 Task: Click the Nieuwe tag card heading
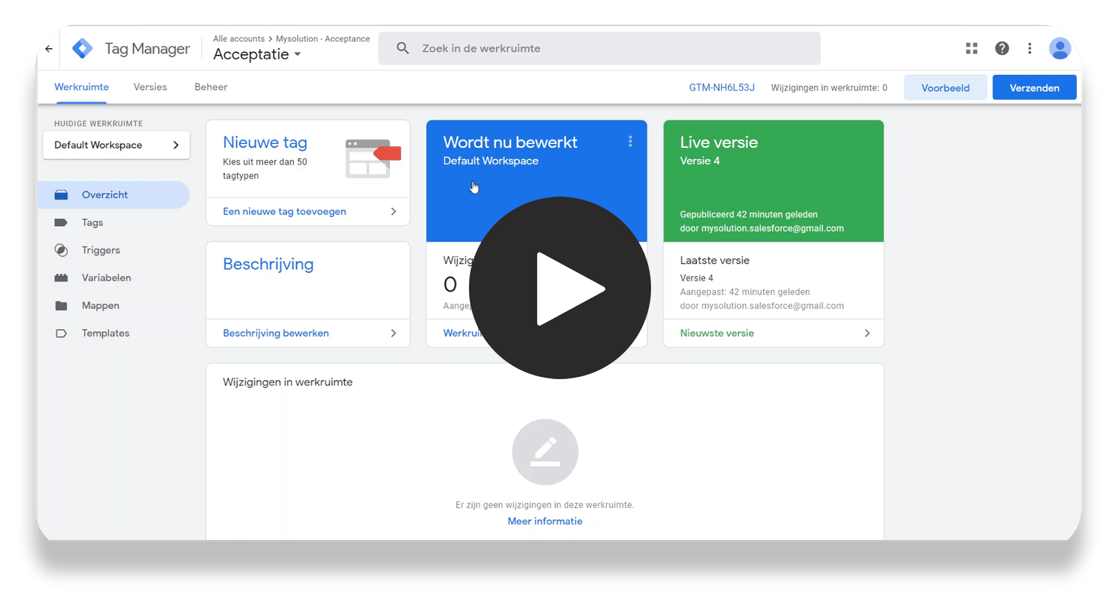pyautogui.click(x=265, y=142)
